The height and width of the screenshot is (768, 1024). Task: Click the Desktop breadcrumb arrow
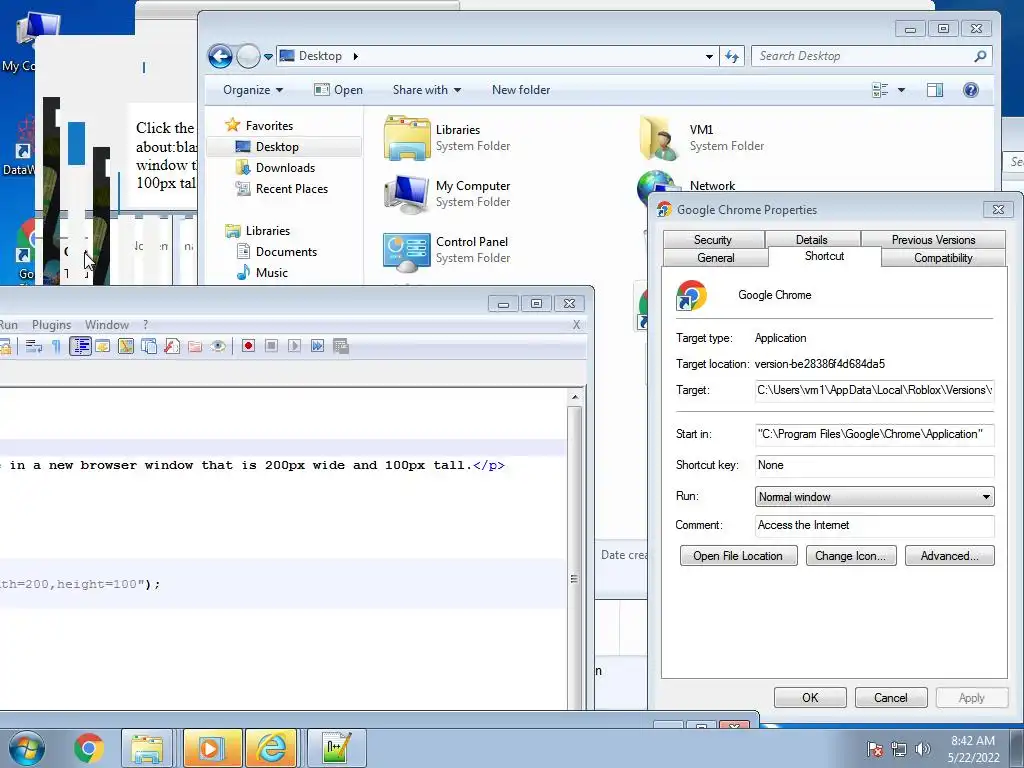355,56
